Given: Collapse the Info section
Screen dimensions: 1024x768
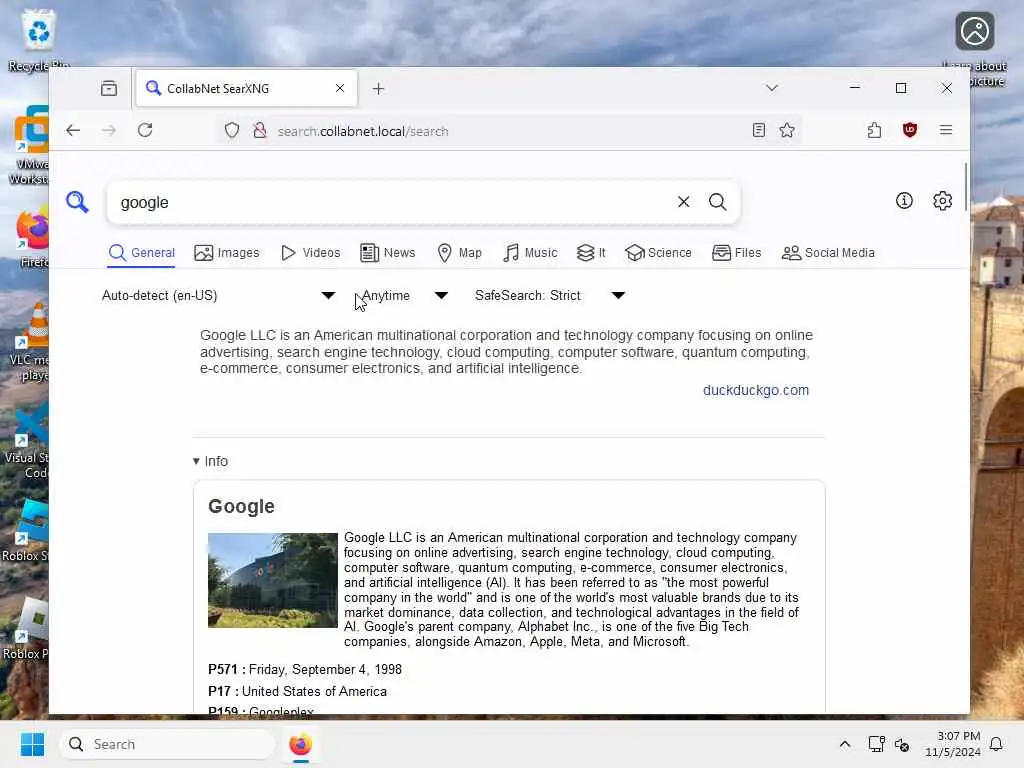Looking at the screenshot, I should point(210,461).
